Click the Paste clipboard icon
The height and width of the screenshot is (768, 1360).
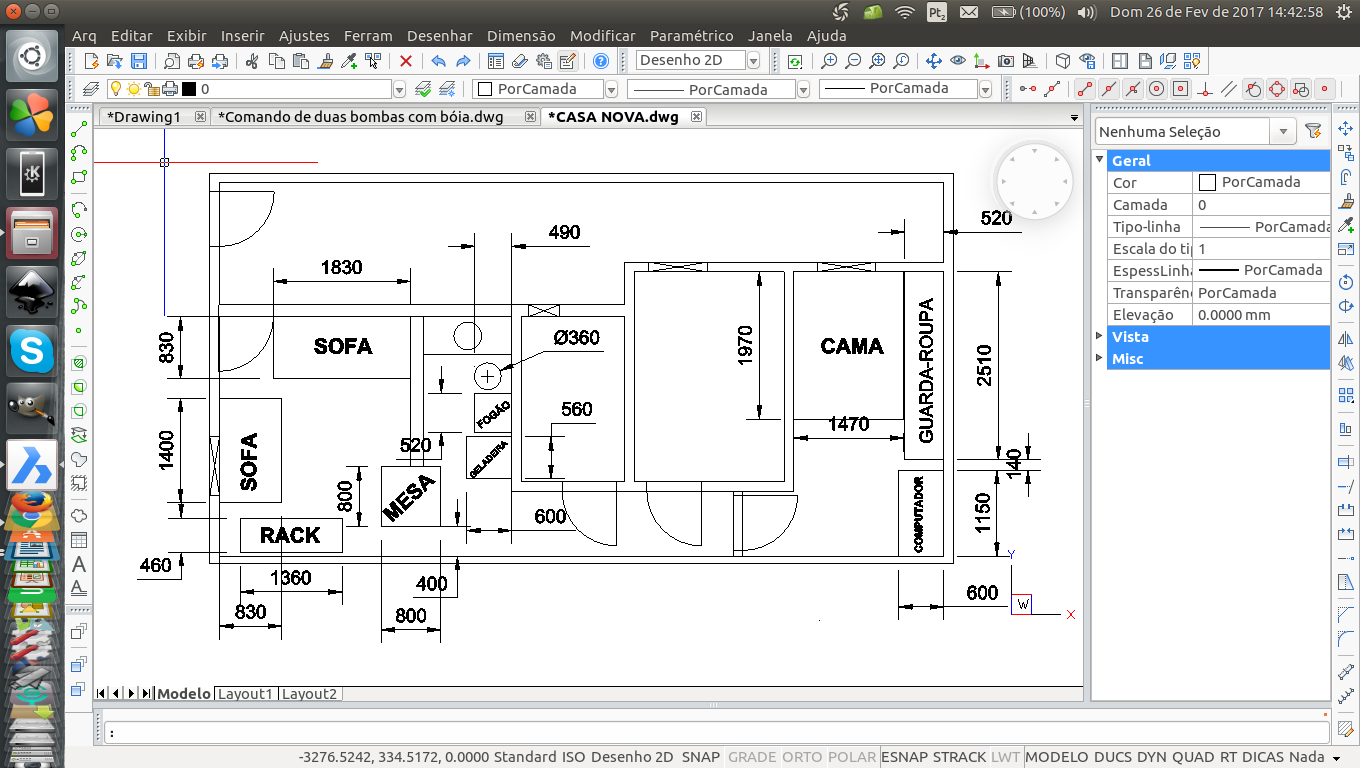301,61
